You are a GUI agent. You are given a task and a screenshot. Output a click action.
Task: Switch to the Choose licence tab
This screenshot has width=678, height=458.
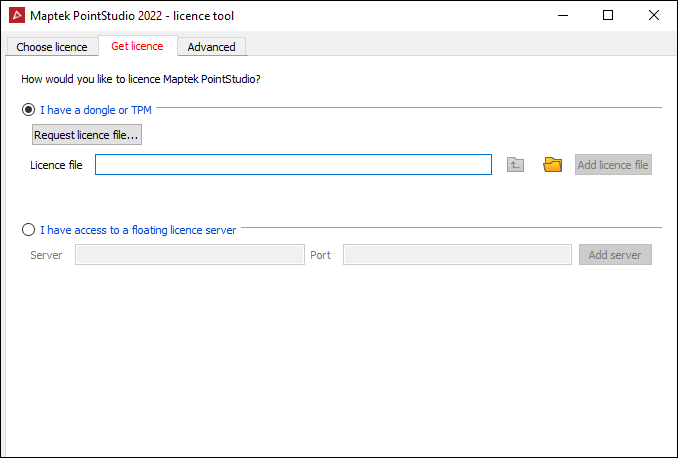(x=52, y=47)
